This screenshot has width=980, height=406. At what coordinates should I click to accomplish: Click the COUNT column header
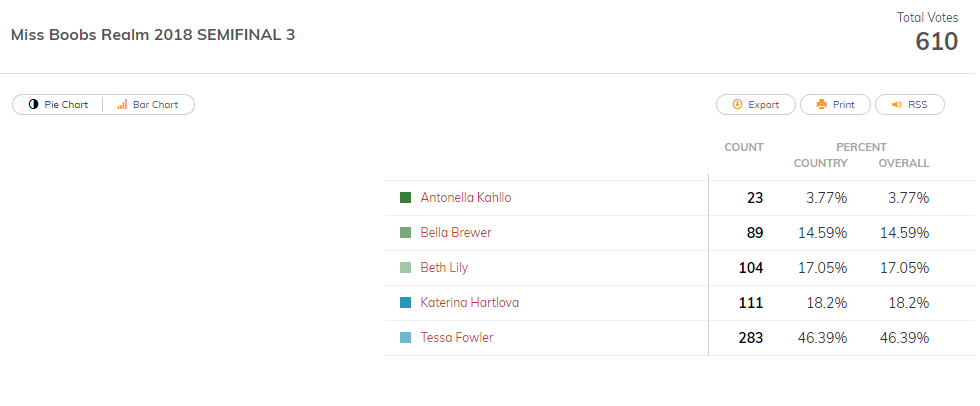744,147
